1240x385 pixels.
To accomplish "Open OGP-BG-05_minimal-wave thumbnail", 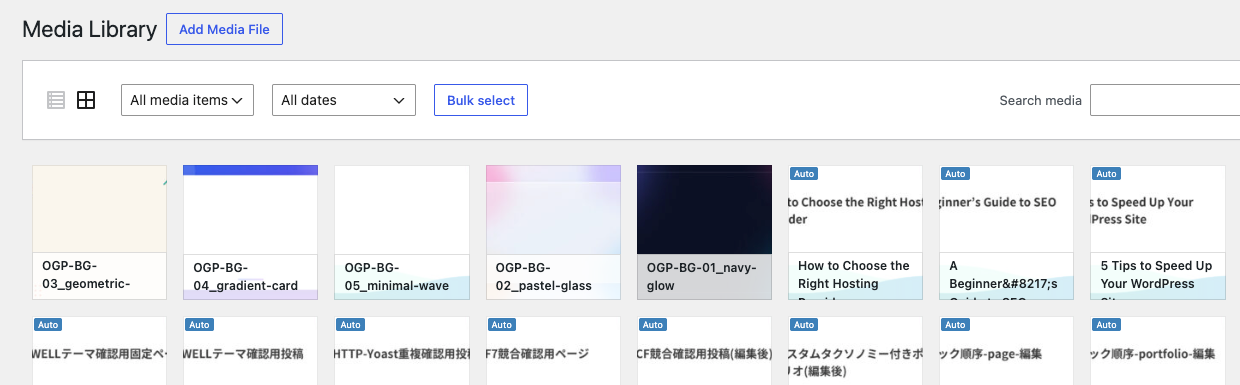I will click(x=402, y=232).
